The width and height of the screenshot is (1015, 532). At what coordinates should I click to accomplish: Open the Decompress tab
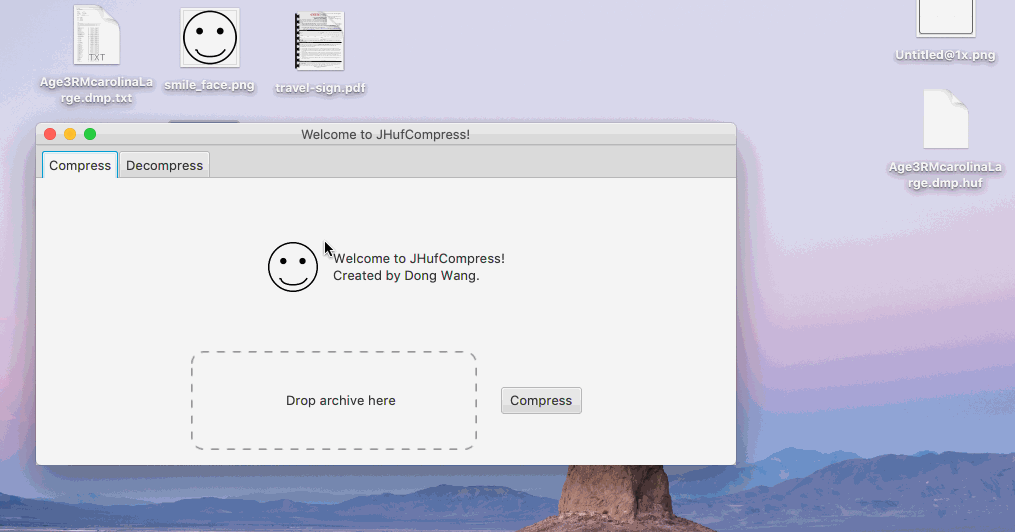tap(164, 165)
